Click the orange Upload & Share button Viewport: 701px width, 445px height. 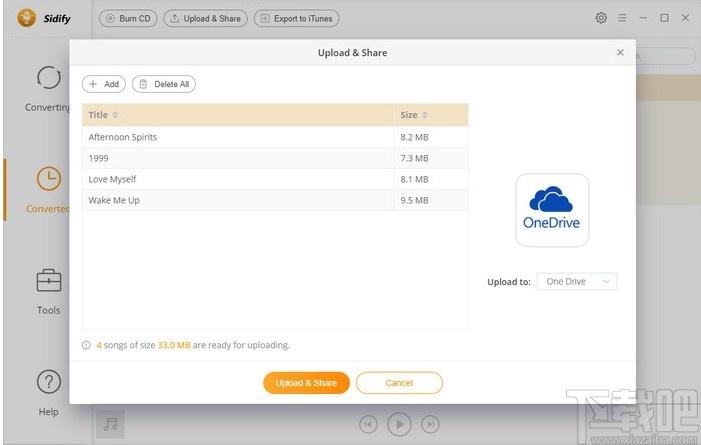click(306, 383)
